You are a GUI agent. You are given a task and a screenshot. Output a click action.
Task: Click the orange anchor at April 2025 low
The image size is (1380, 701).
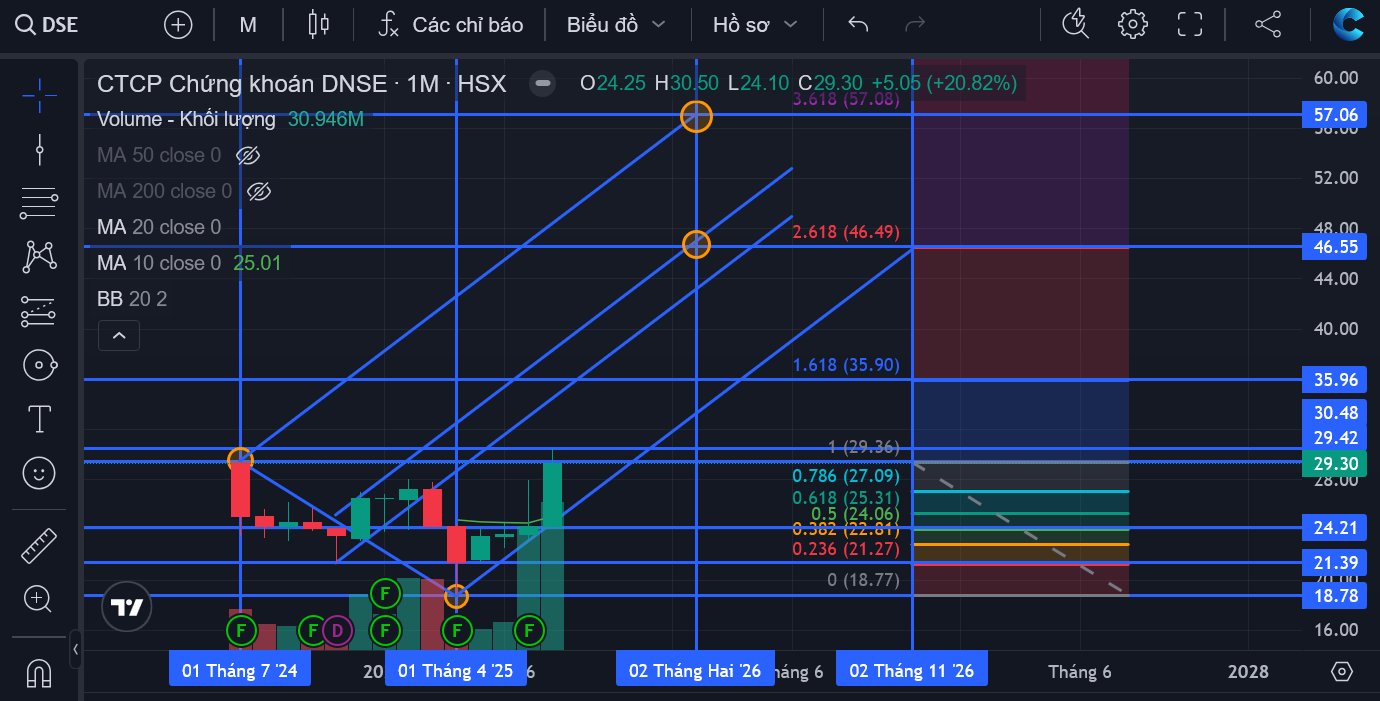[456, 596]
